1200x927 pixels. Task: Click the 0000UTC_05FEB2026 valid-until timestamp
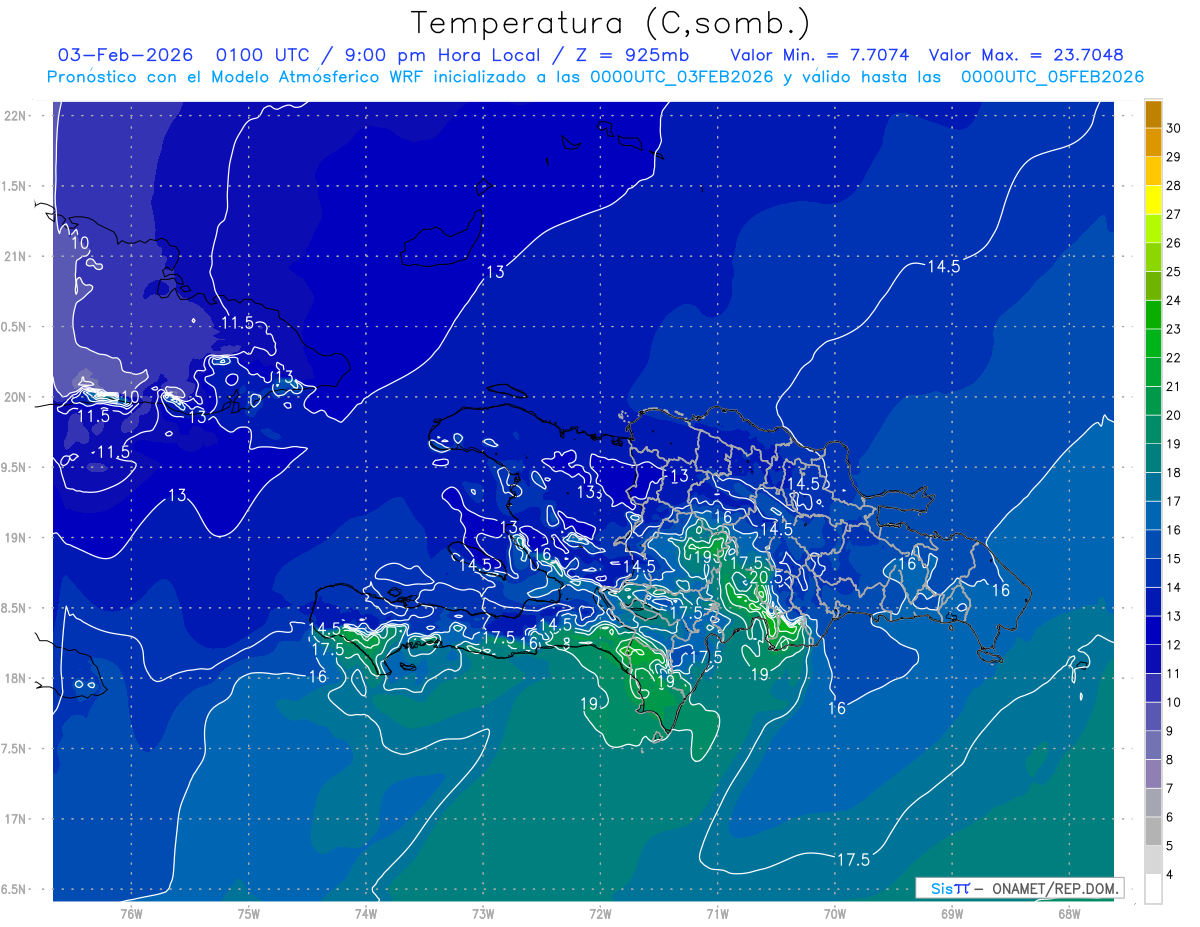1052,77
